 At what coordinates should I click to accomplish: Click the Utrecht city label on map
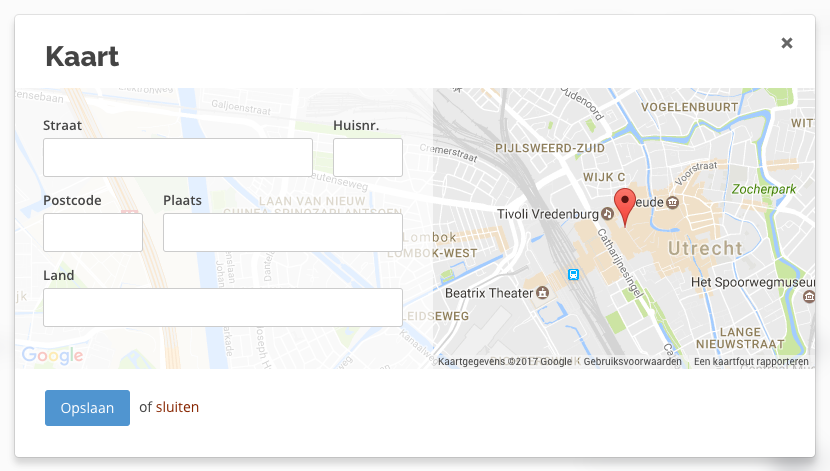coord(705,248)
